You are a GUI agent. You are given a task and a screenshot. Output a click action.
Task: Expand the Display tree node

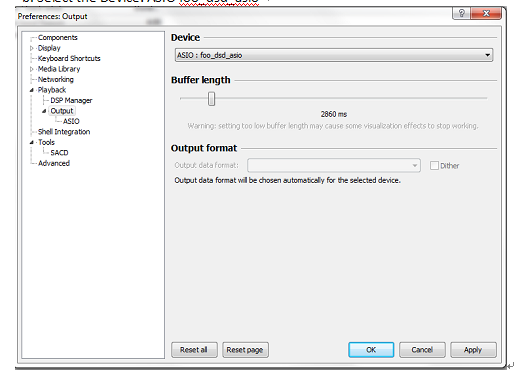[x=32, y=48]
